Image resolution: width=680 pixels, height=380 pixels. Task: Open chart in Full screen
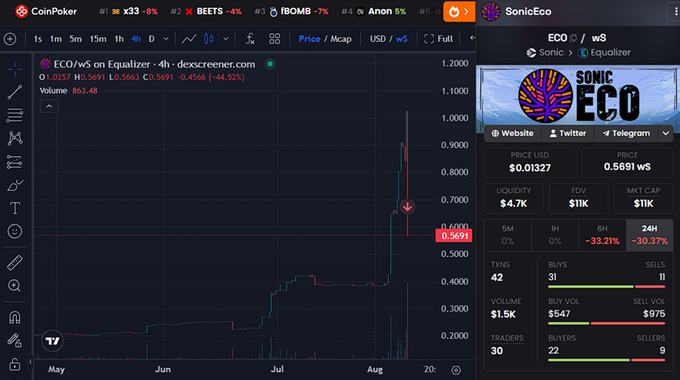(x=438, y=39)
